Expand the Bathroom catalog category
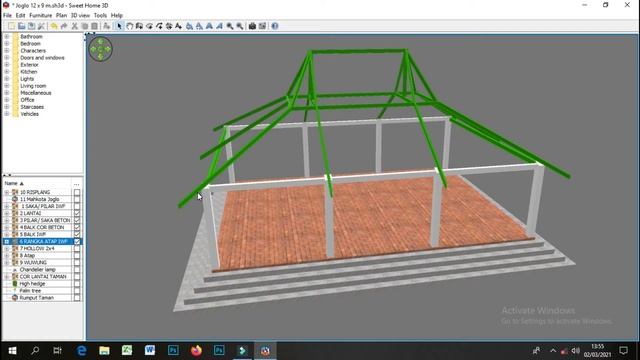Screen dimensions: 640x360 tap(7, 36)
